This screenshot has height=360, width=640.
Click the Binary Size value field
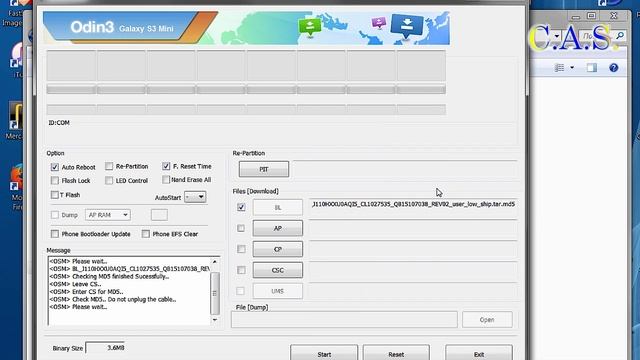(105, 348)
